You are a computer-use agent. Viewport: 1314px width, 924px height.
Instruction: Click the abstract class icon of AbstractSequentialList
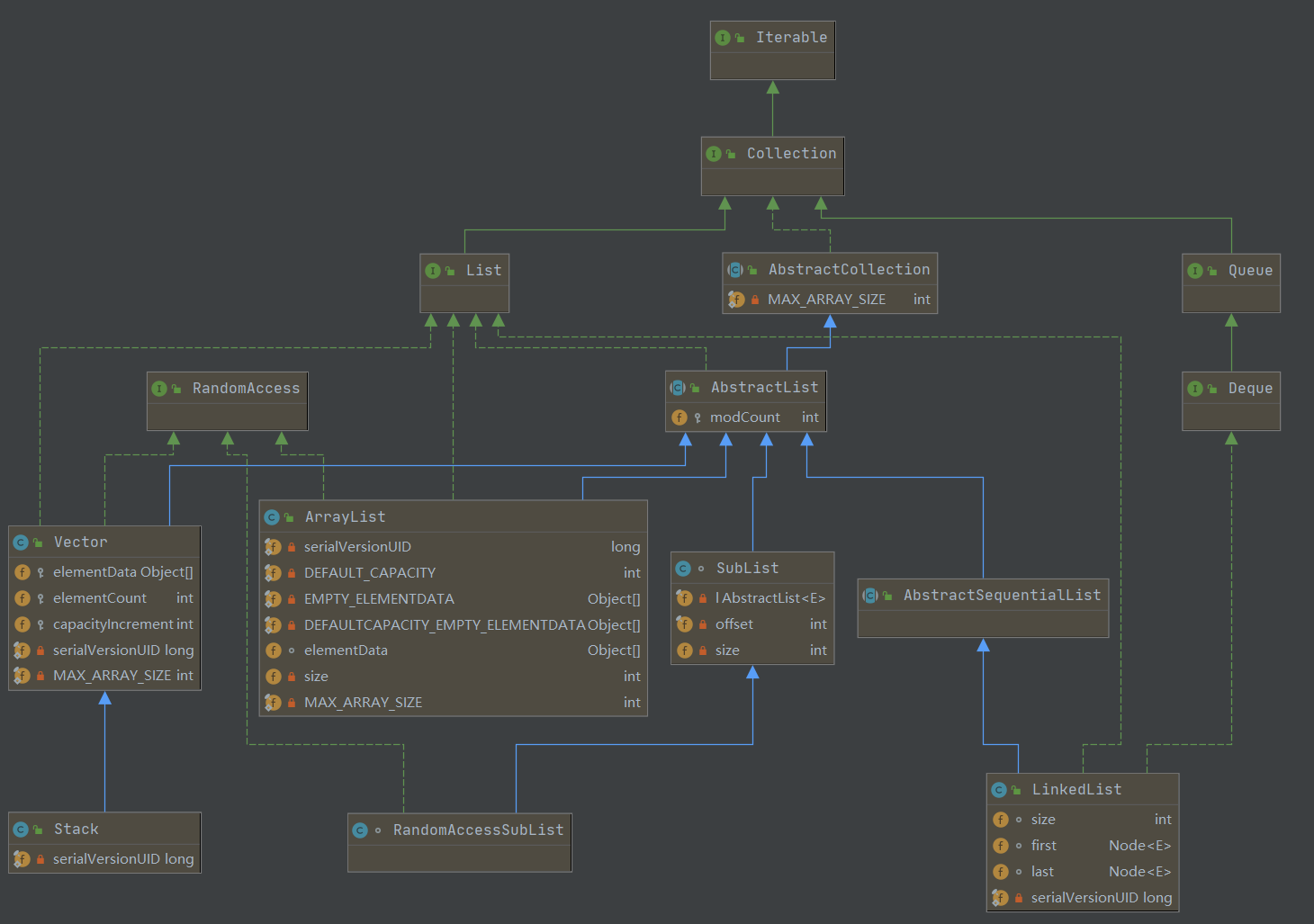coord(869,596)
